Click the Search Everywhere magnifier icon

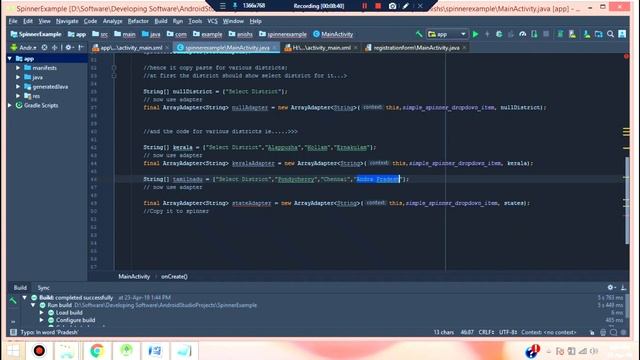pyautogui.click(x=610, y=34)
